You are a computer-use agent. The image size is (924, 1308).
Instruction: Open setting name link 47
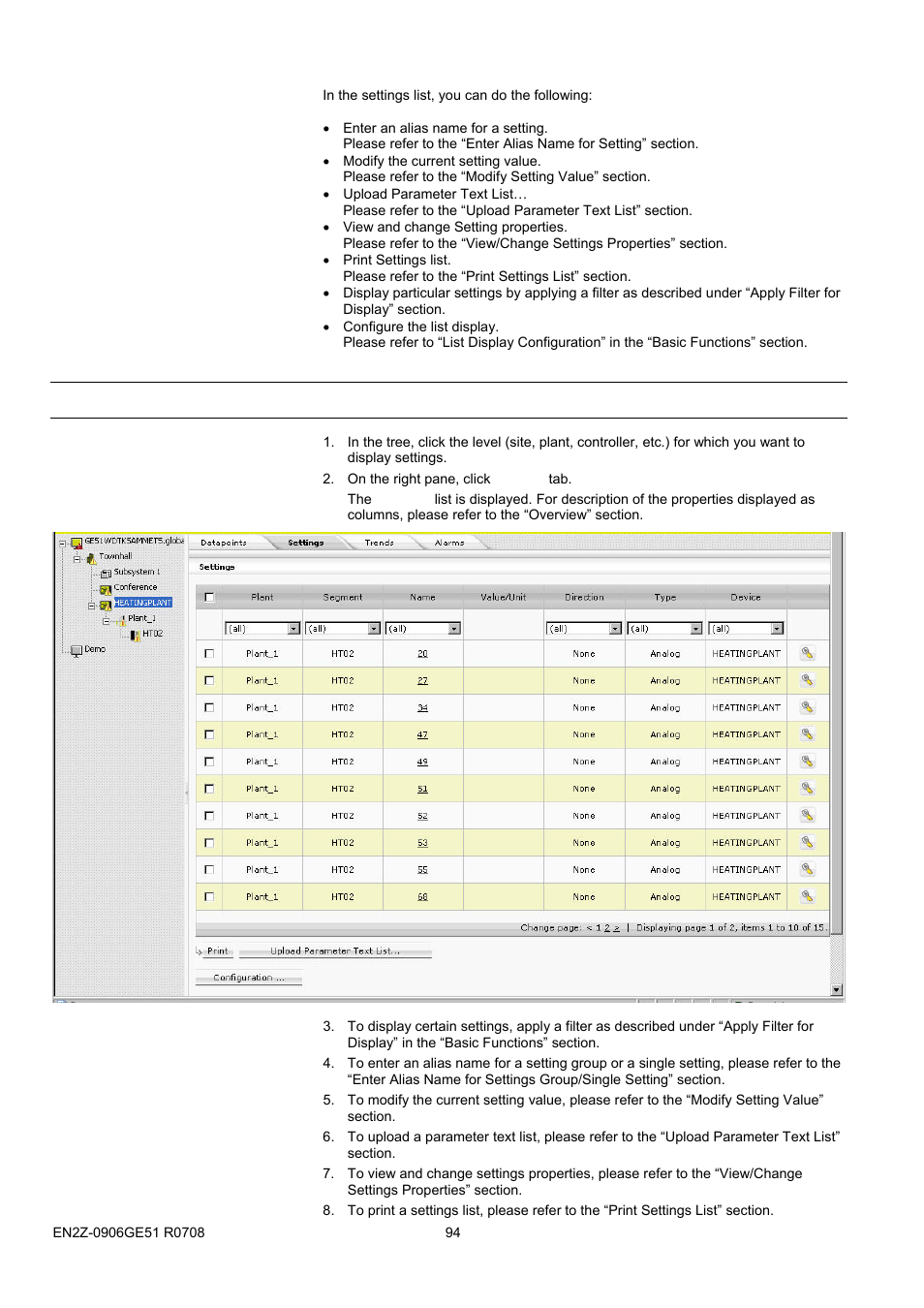423,735
